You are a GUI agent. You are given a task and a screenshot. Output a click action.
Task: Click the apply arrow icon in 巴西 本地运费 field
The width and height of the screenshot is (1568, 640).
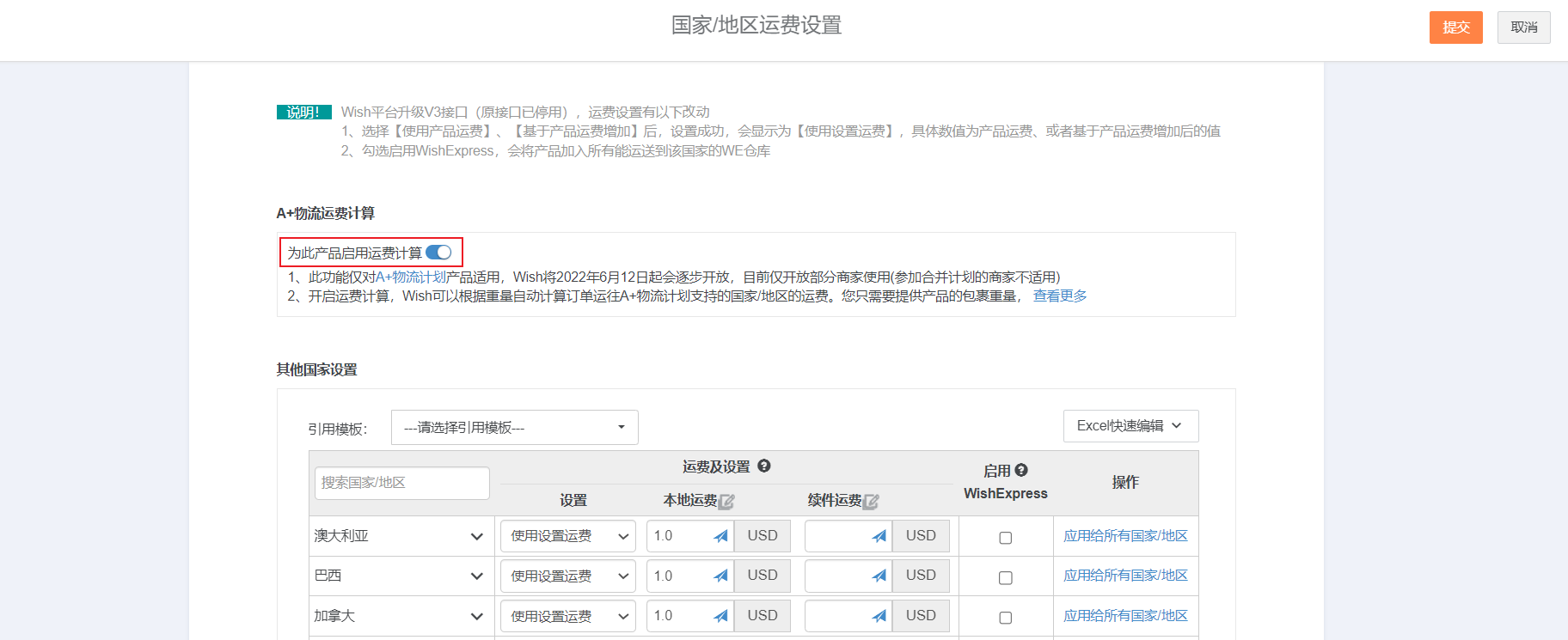coord(720,576)
